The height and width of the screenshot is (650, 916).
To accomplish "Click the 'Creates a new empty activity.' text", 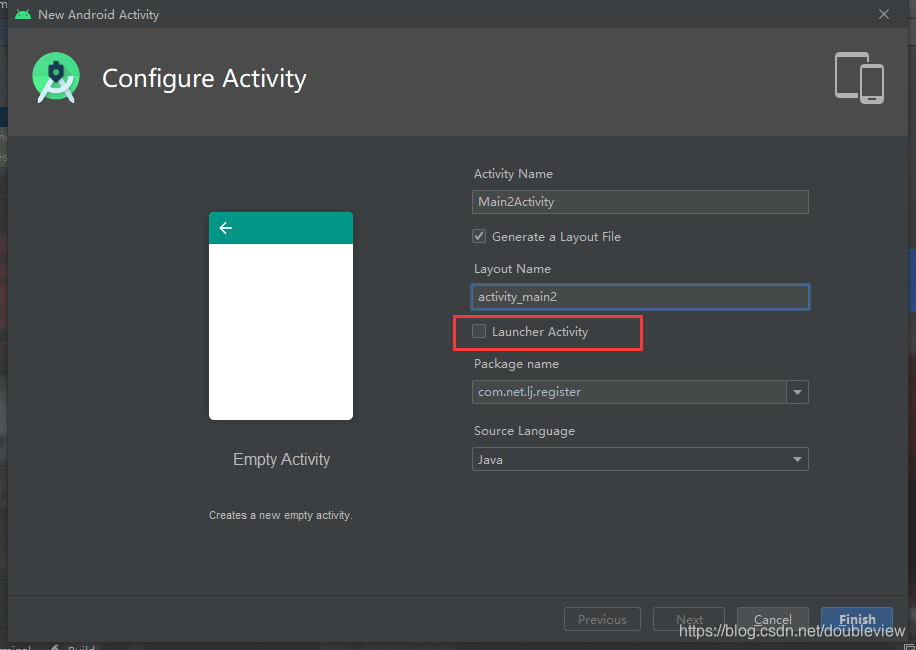I will pos(281,516).
